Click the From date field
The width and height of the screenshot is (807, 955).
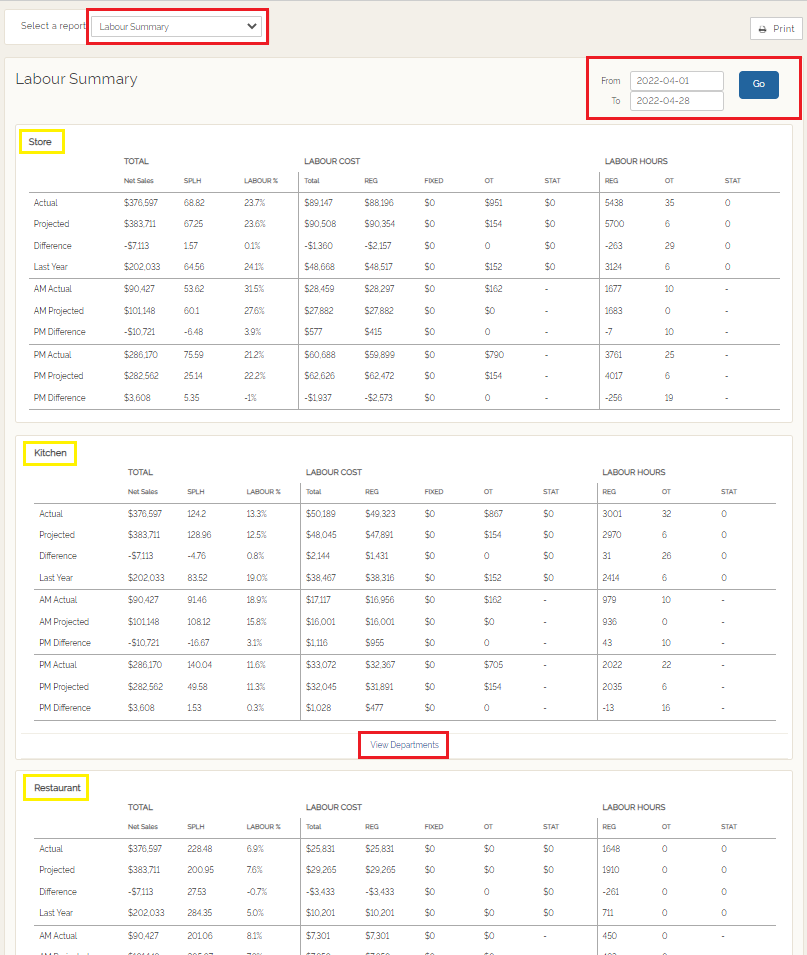point(676,80)
